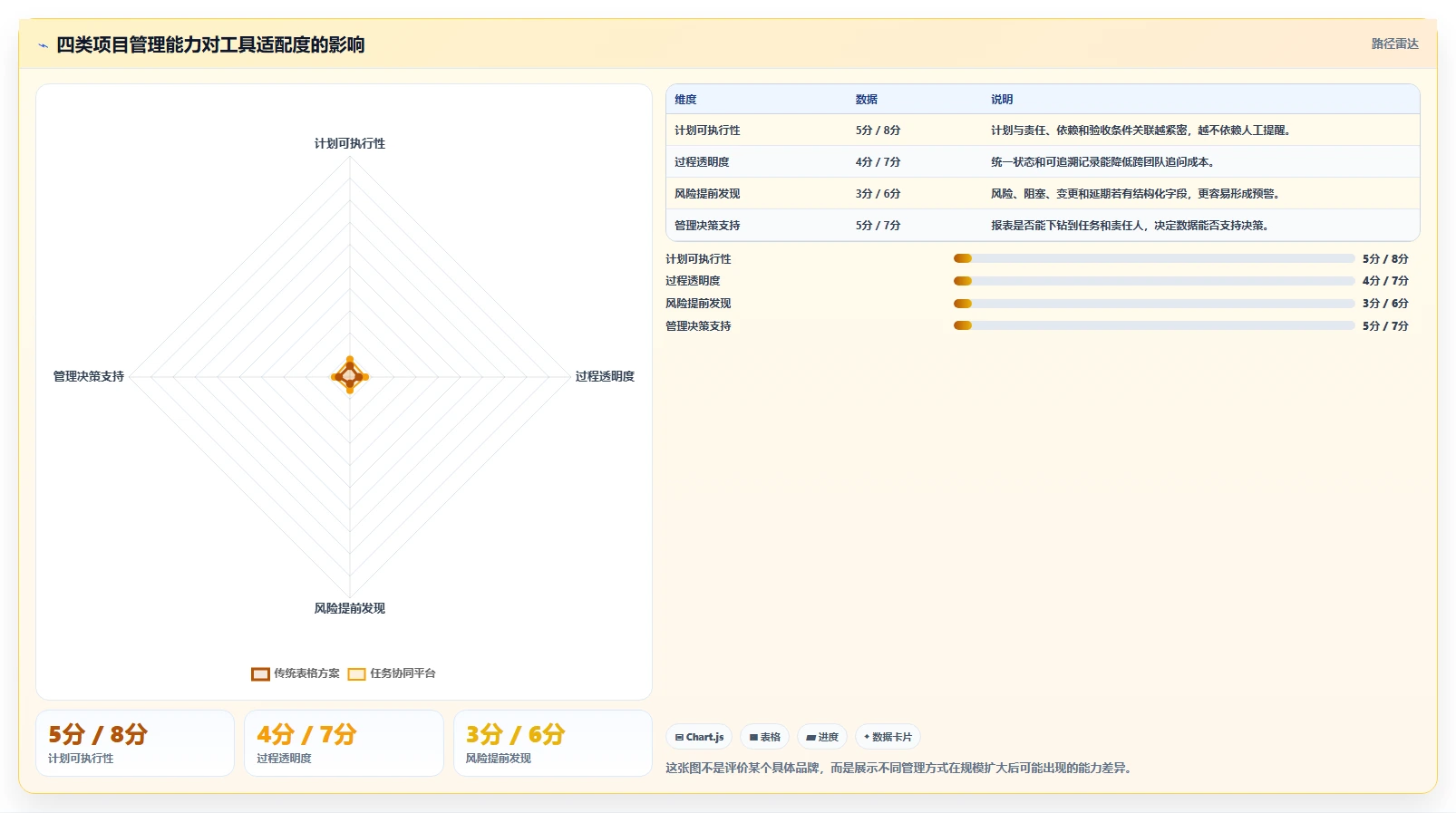
Task: Click the 进度 tag chip
Action: click(x=822, y=737)
